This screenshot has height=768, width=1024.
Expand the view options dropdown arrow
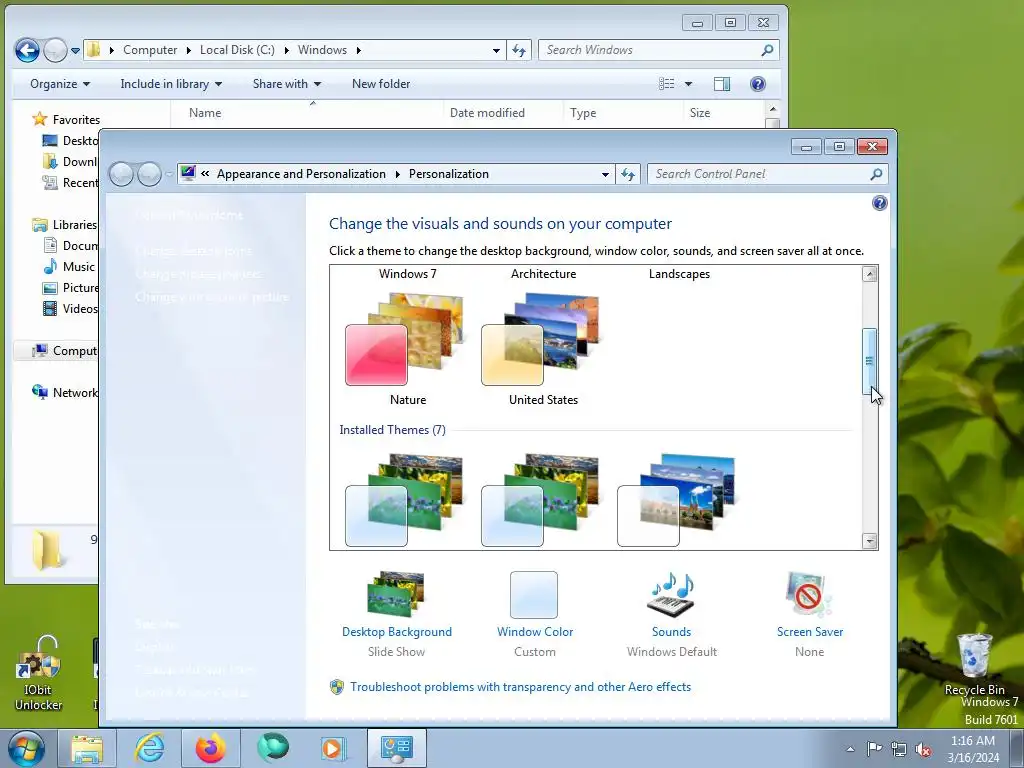[688, 84]
